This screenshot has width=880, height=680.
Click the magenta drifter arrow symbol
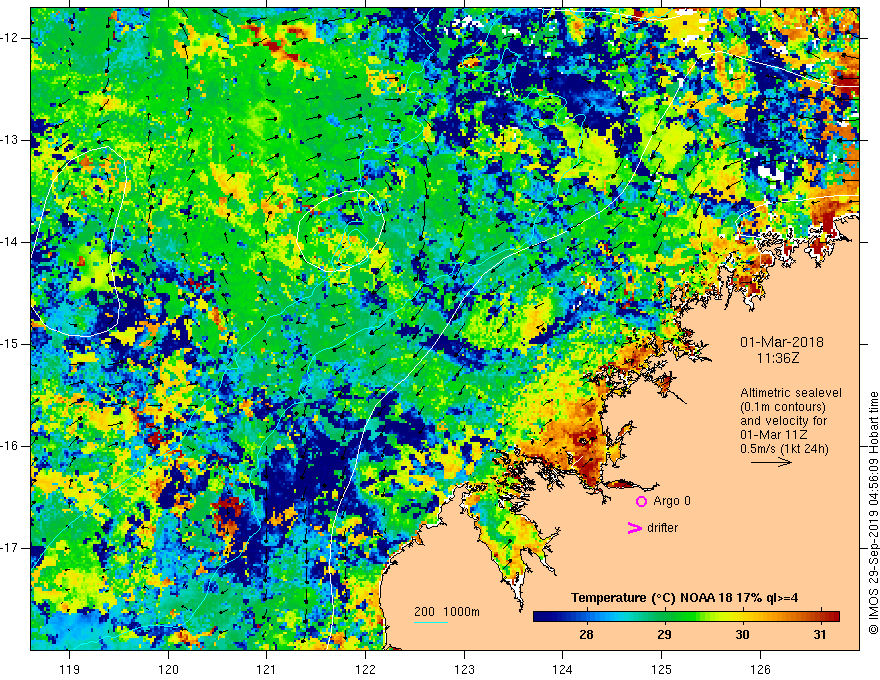click(634, 528)
